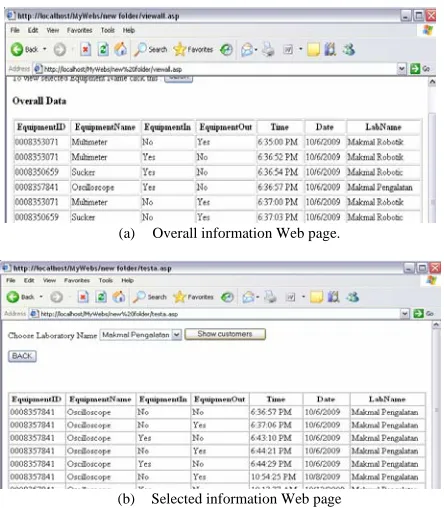Click Print icon in testa.asp window
Viewport: 444px width, 508px height.
[270, 297]
